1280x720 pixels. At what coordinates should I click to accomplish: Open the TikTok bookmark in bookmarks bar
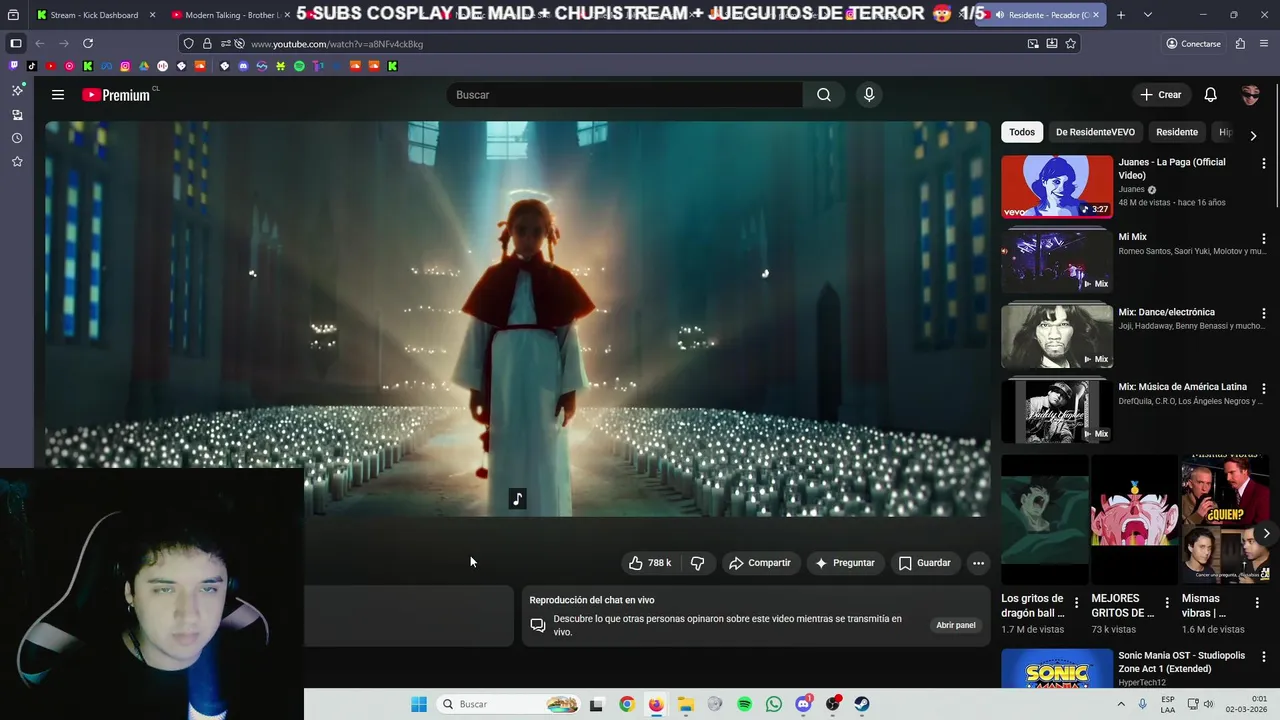[x=32, y=66]
